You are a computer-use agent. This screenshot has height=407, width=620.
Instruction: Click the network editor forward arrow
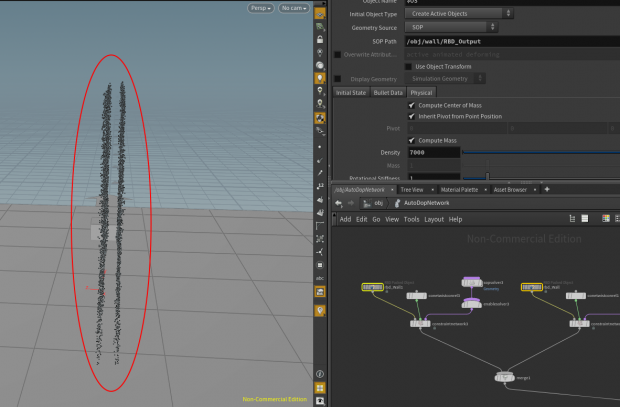tap(351, 203)
